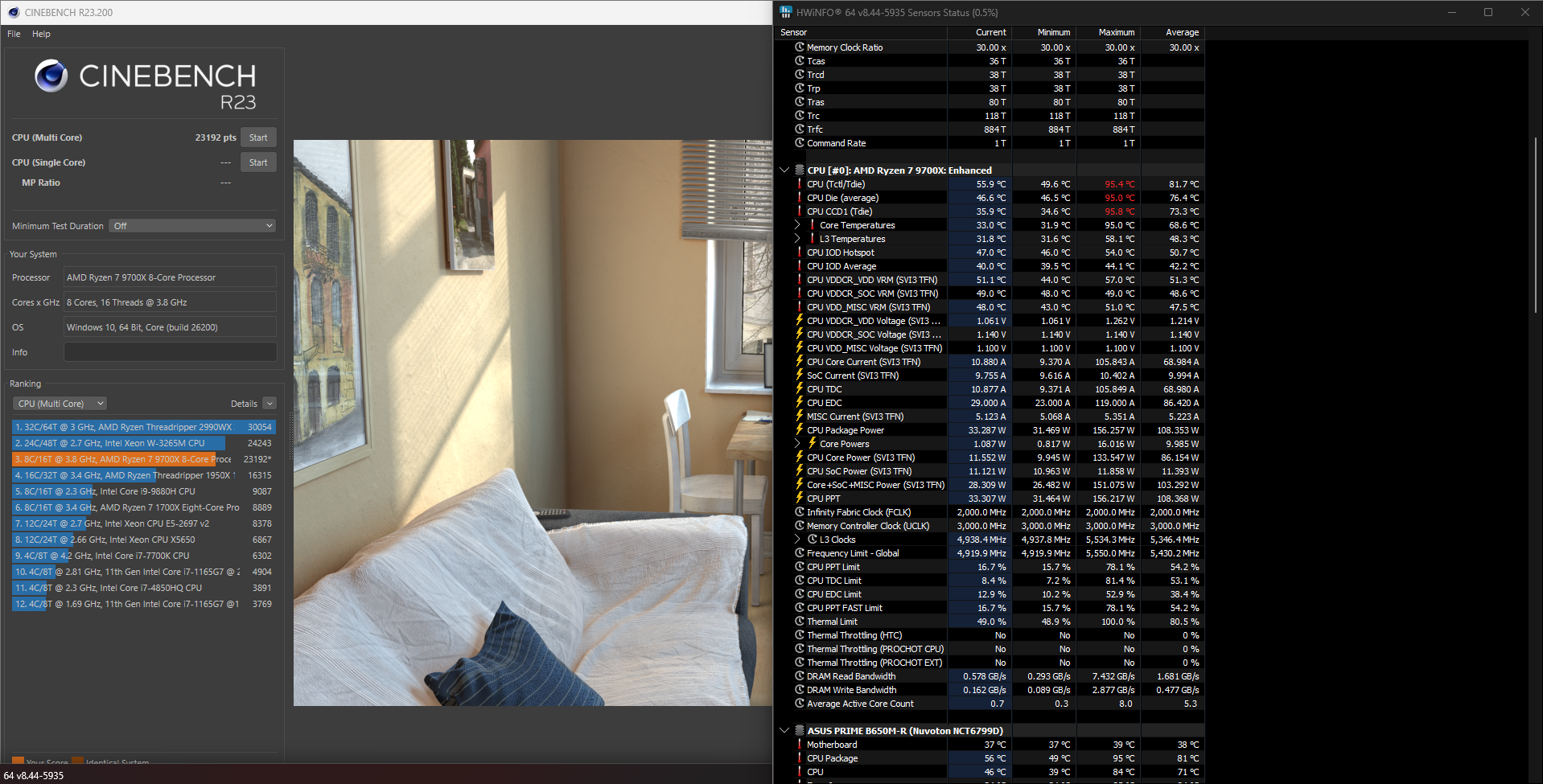Viewport: 1543px width, 784px height.
Task: Click the icon for Average Active Core Count
Action: pyautogui.click(x=800, y=704)
